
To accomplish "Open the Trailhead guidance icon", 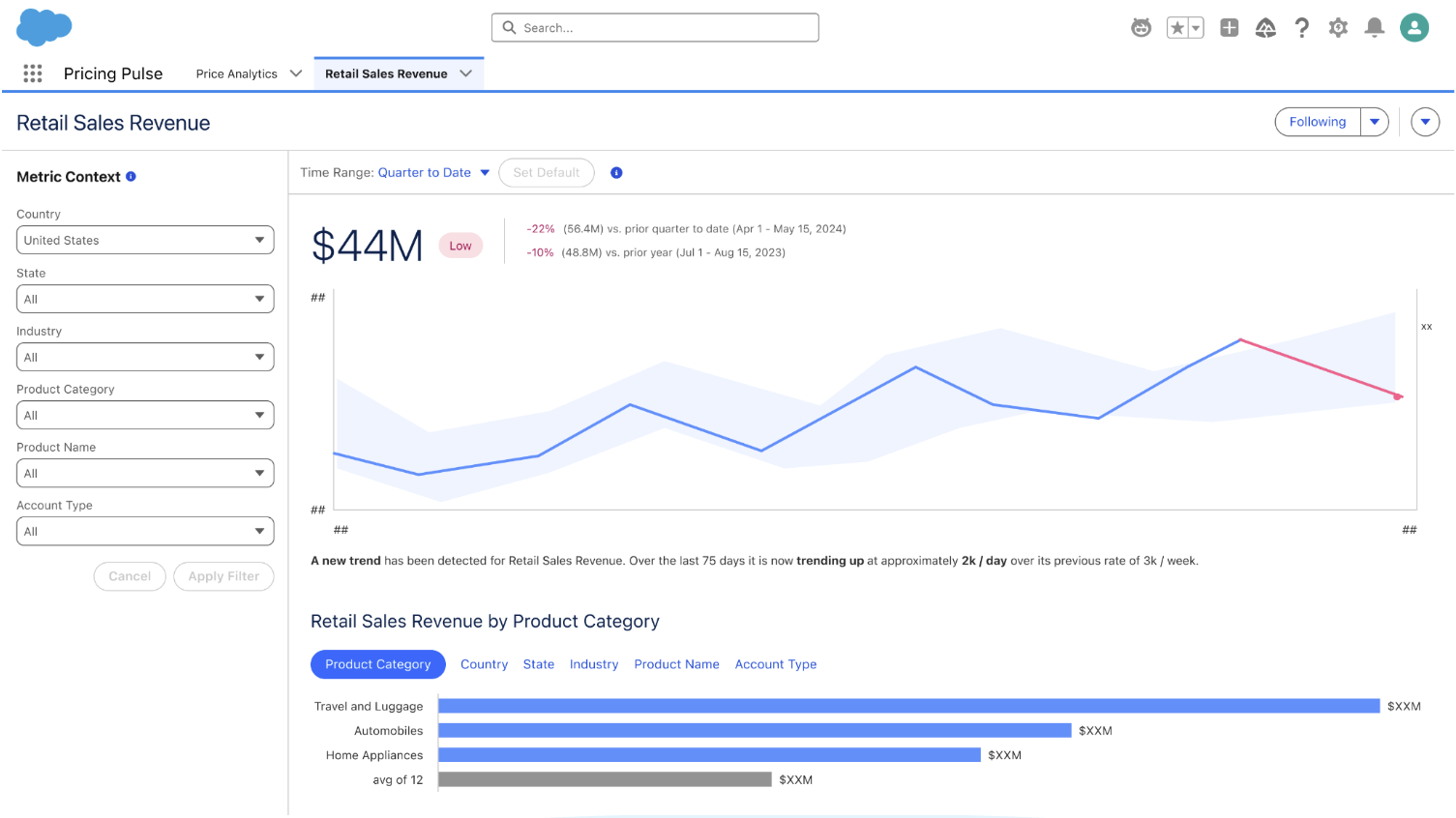I will pos(1265,28).
